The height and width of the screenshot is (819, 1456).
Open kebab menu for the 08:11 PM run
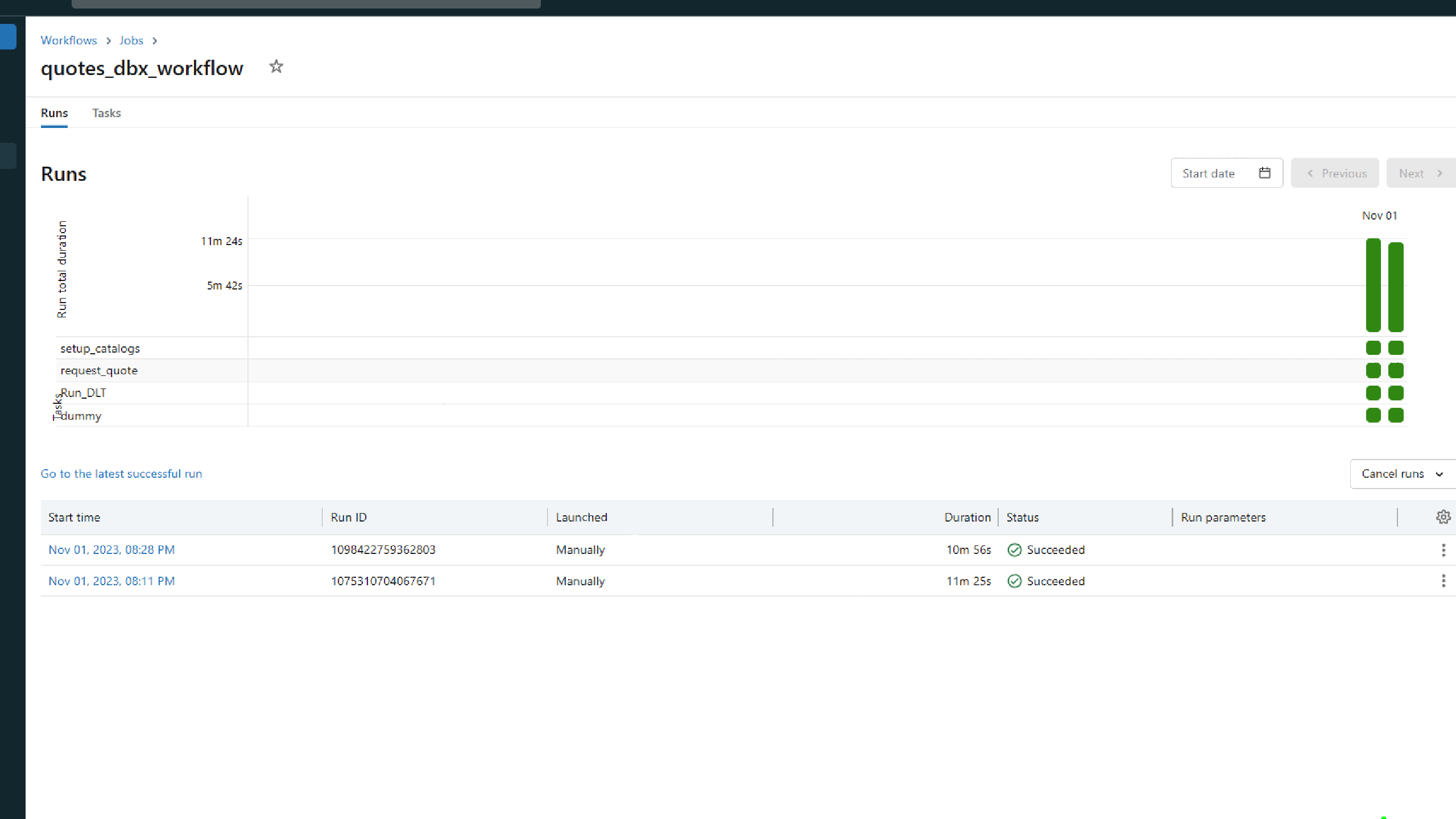pyautogui.click(x=1443, y=581)
